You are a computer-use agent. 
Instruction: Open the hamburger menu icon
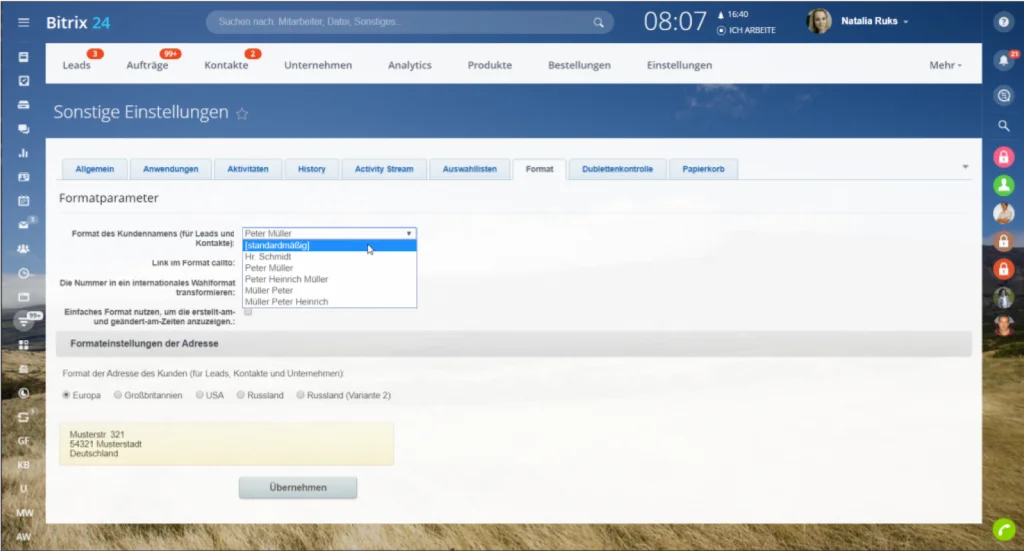pos(24,22)
